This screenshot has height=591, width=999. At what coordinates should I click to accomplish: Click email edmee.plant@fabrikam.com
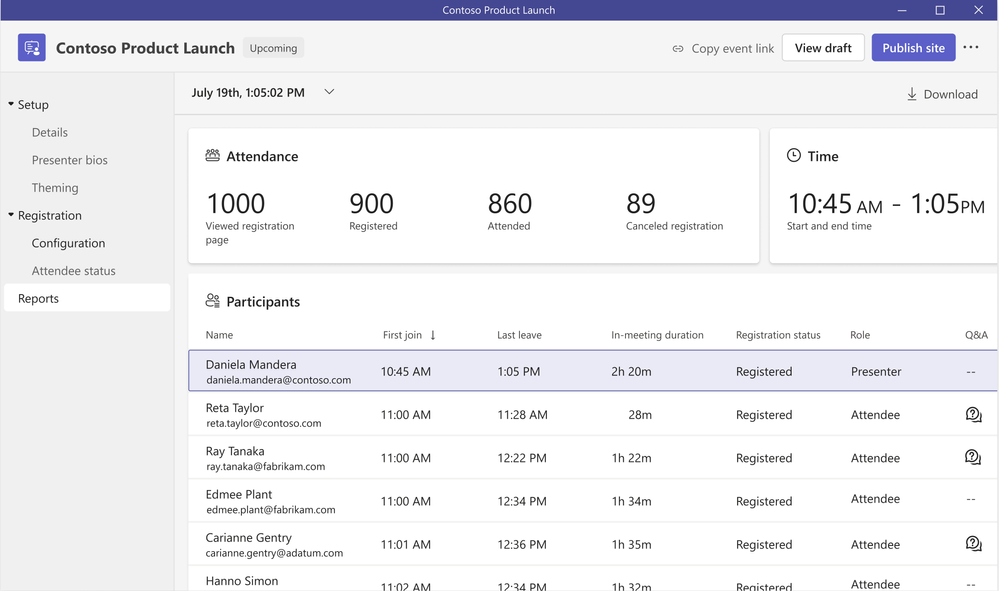tap(271, 510)
